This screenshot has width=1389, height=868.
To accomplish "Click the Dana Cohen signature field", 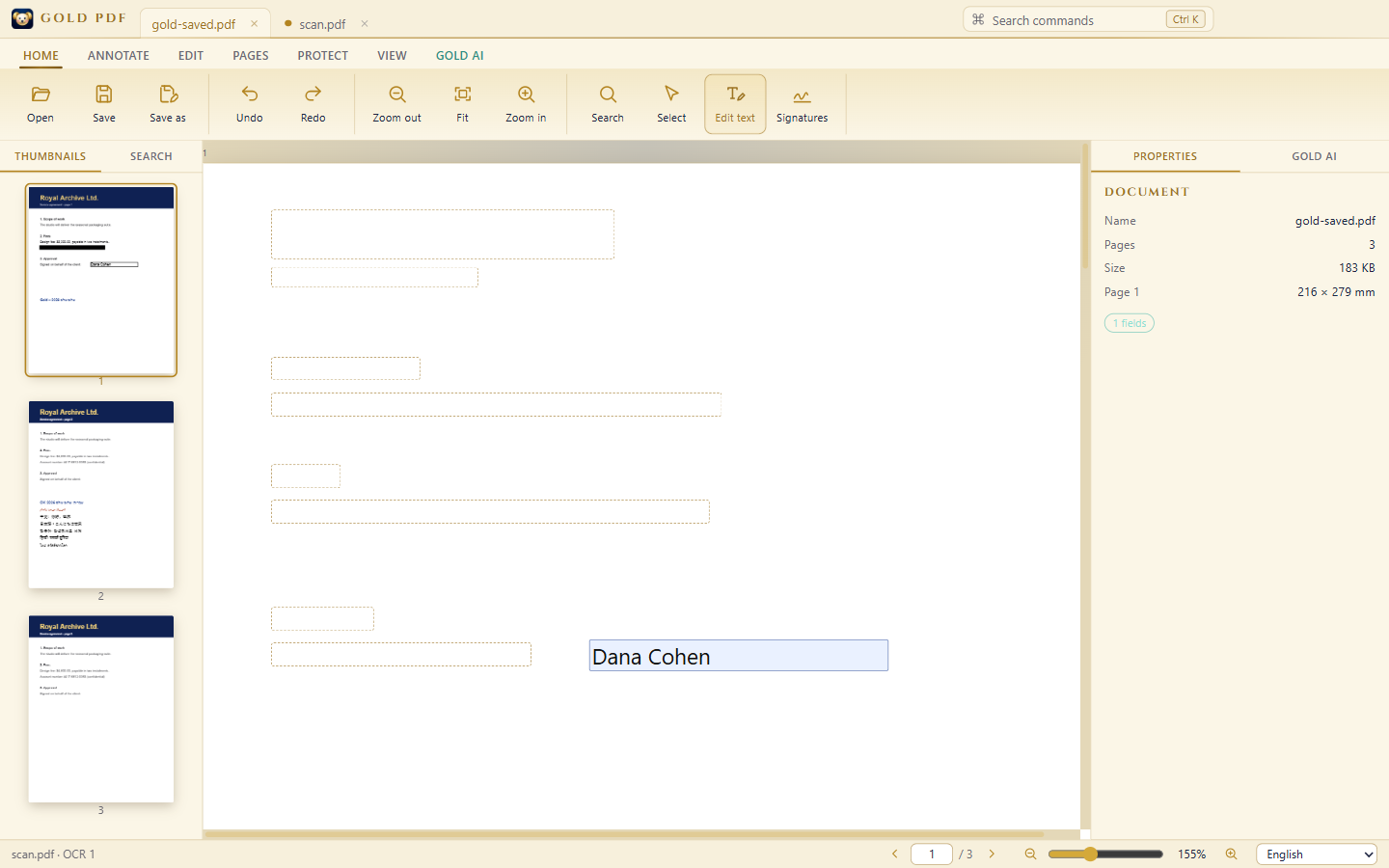I will coord(739,656).
